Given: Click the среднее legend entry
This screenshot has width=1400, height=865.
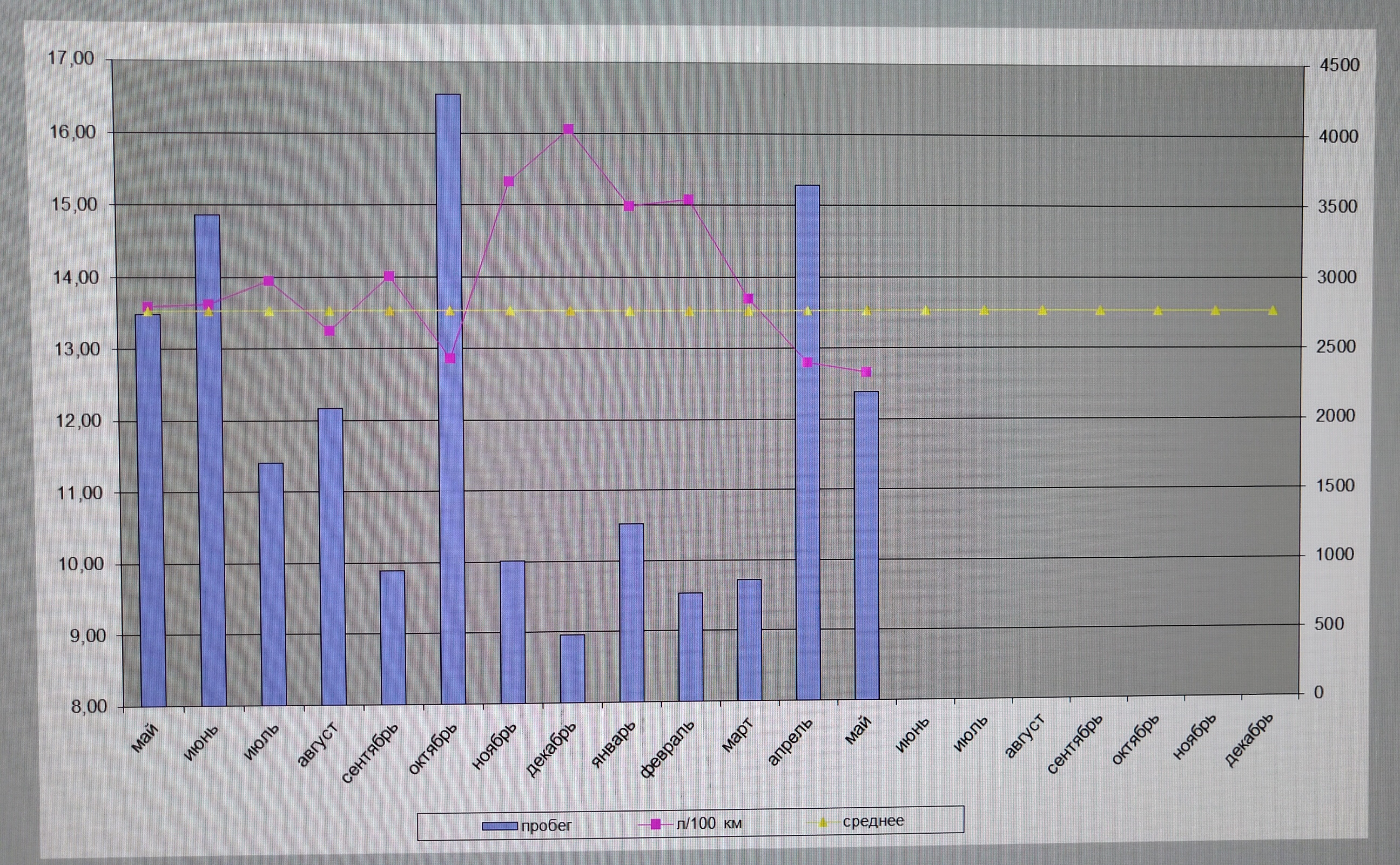Looking at the screenshot, I should click(873, 821).
